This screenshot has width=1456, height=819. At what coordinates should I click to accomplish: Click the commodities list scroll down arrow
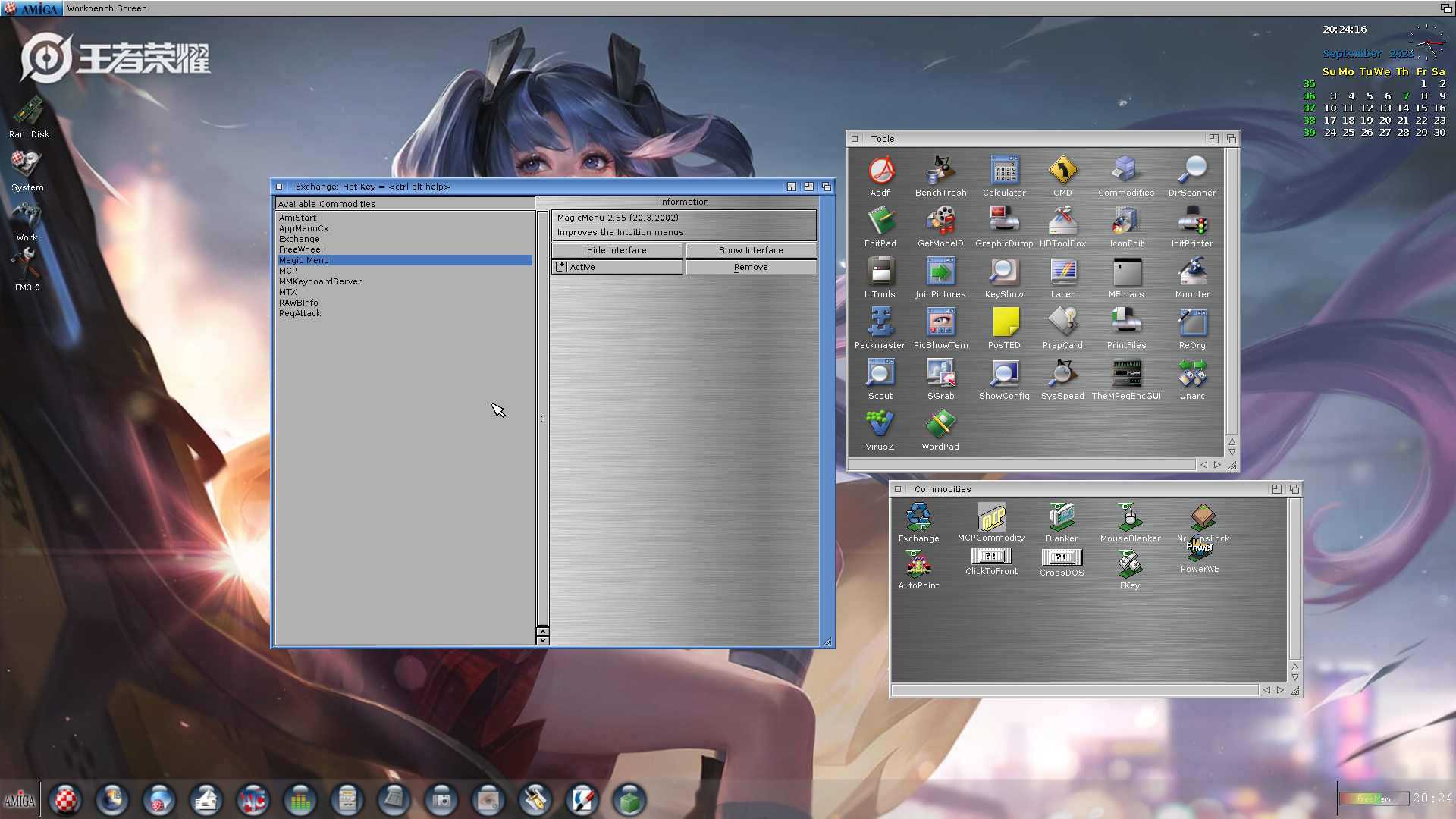(x=543, y=641)
